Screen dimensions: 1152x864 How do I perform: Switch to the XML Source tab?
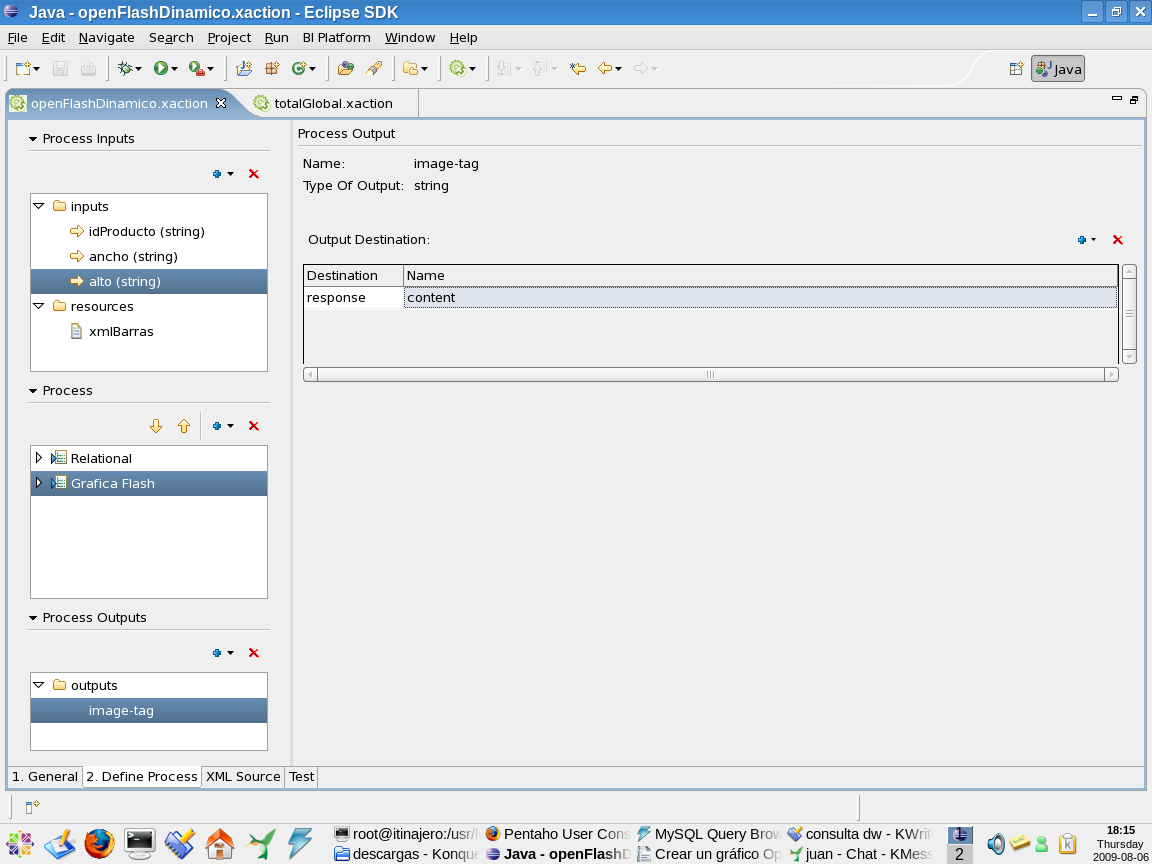(x=243, y=776)
